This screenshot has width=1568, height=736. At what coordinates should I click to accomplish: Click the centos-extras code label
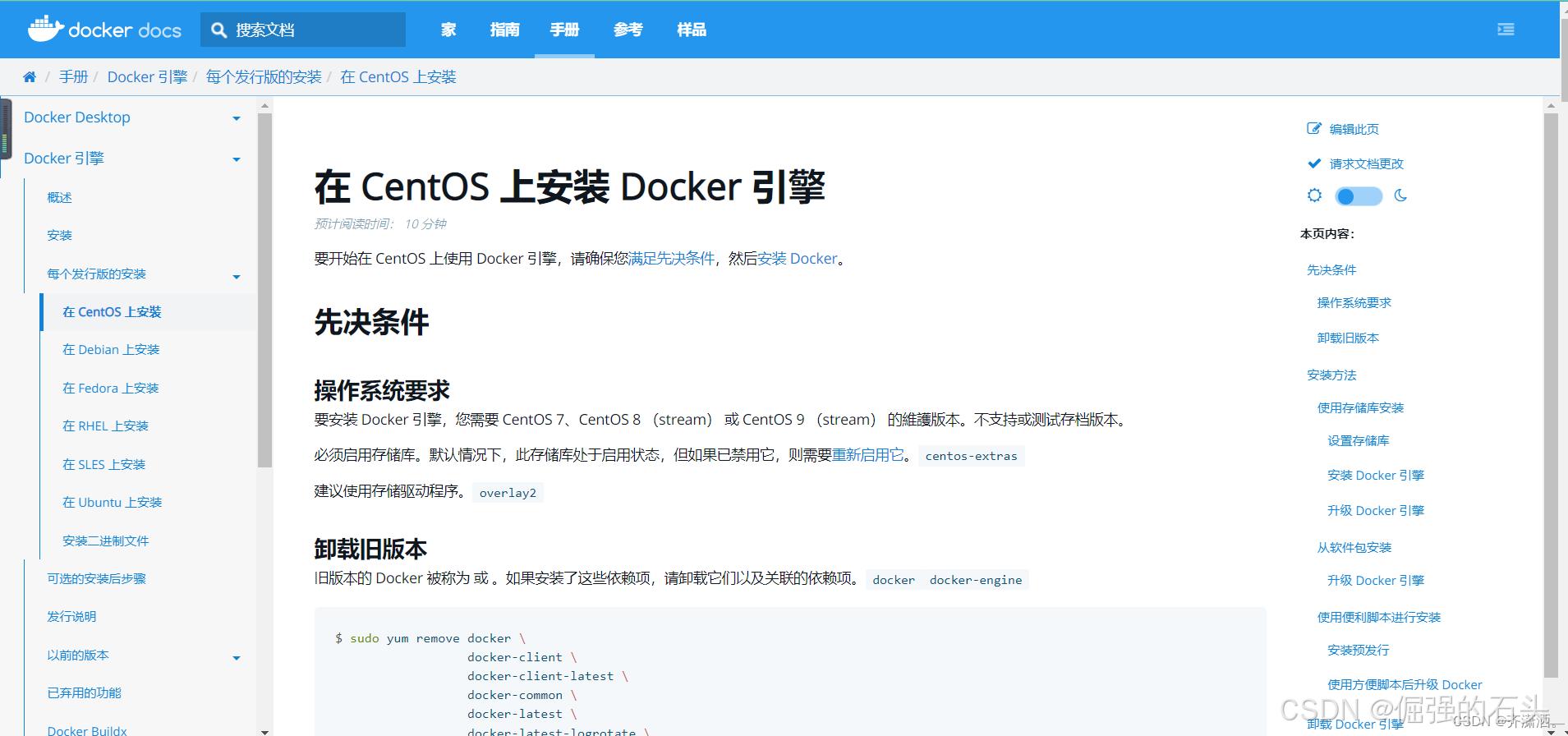(x=972, y=456)
